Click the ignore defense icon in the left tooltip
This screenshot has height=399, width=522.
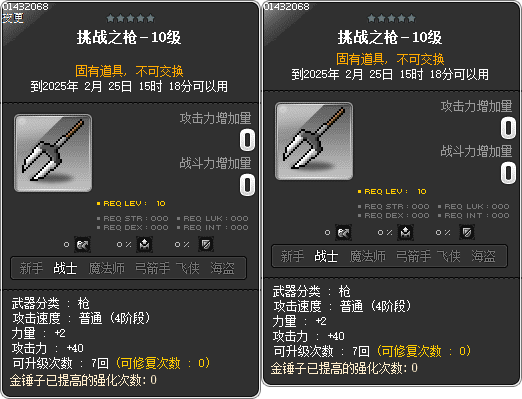145,245
